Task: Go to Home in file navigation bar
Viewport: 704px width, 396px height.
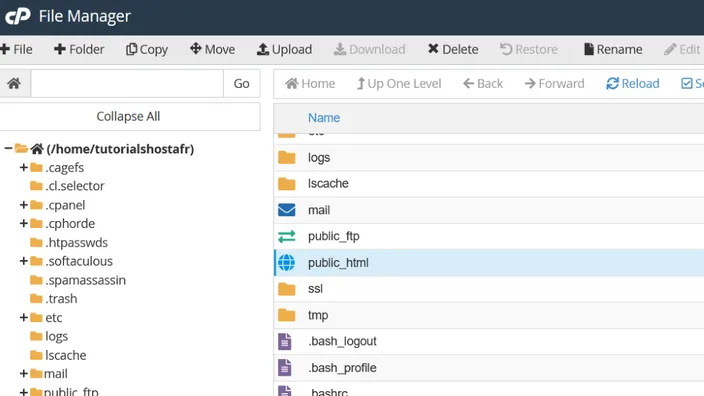Action: click(310, 84)
